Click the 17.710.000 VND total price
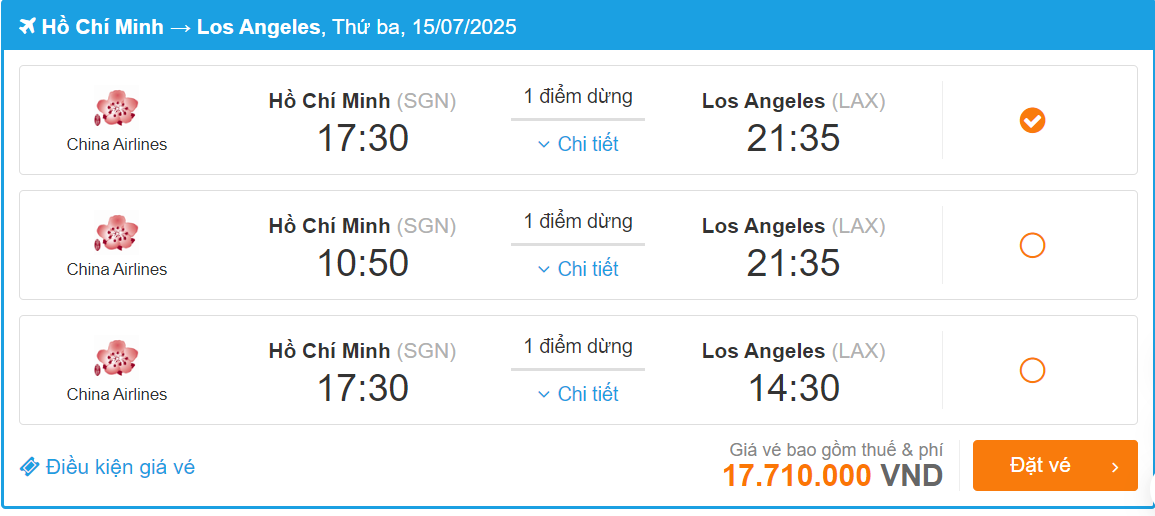This screenshot has width=1155, height=516. tap(832, 475)
